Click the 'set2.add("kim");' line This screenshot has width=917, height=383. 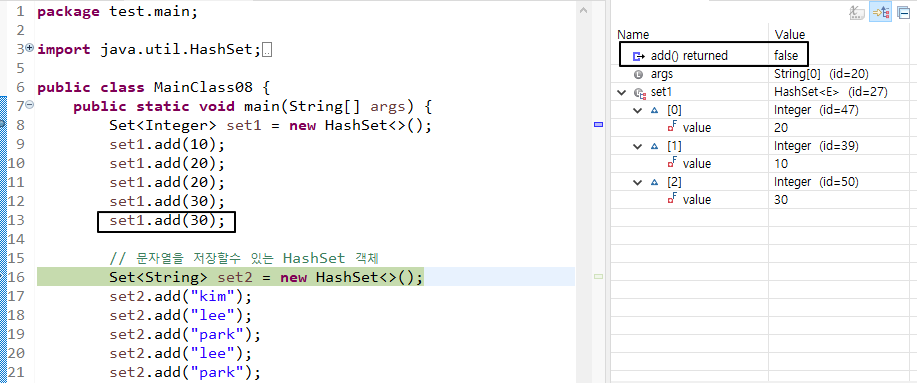click(180, 296)
